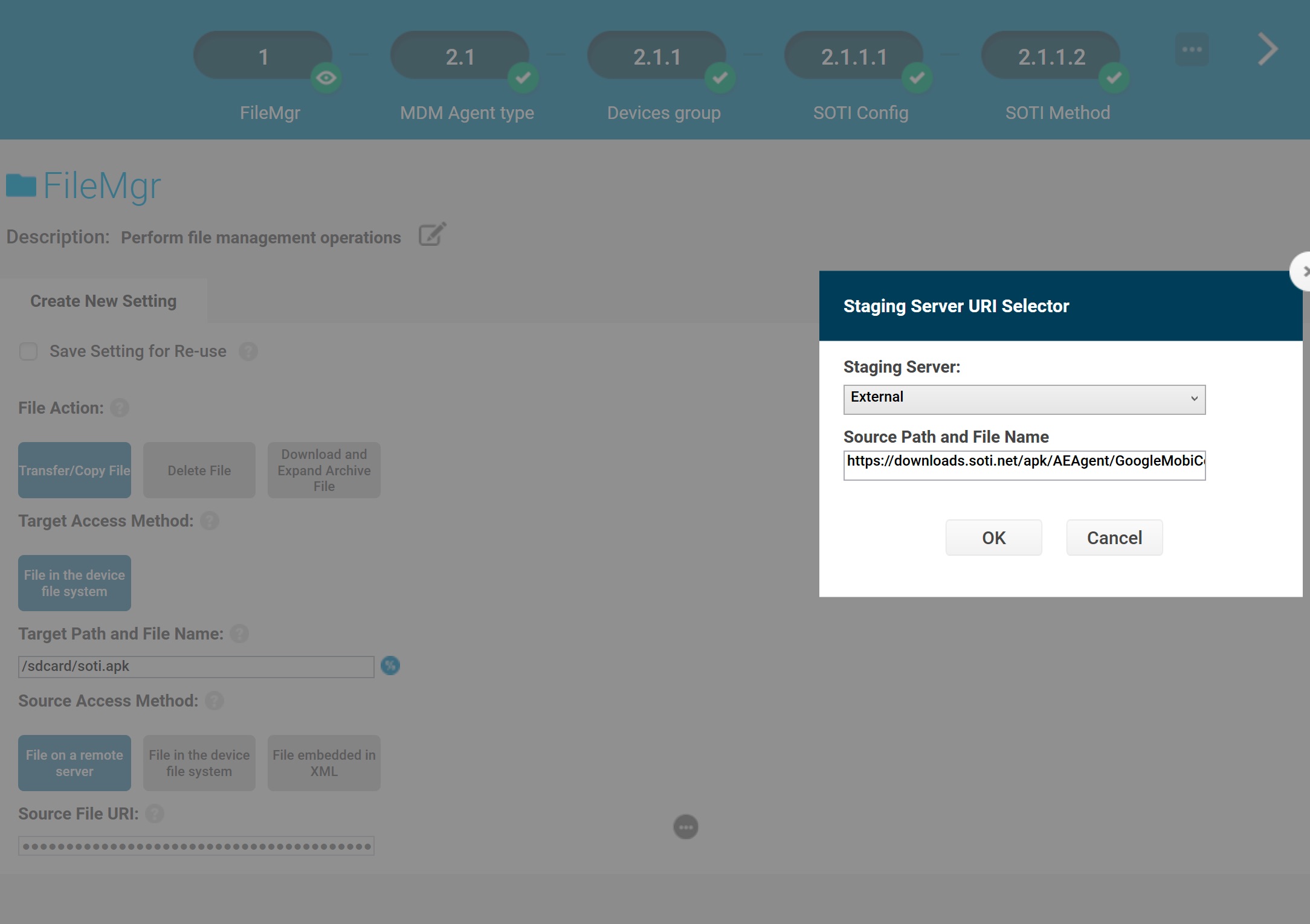Click the more steps ellipsis in wizard header
The height and width of the screenshot is (924, 1310).
point(1192,50)
